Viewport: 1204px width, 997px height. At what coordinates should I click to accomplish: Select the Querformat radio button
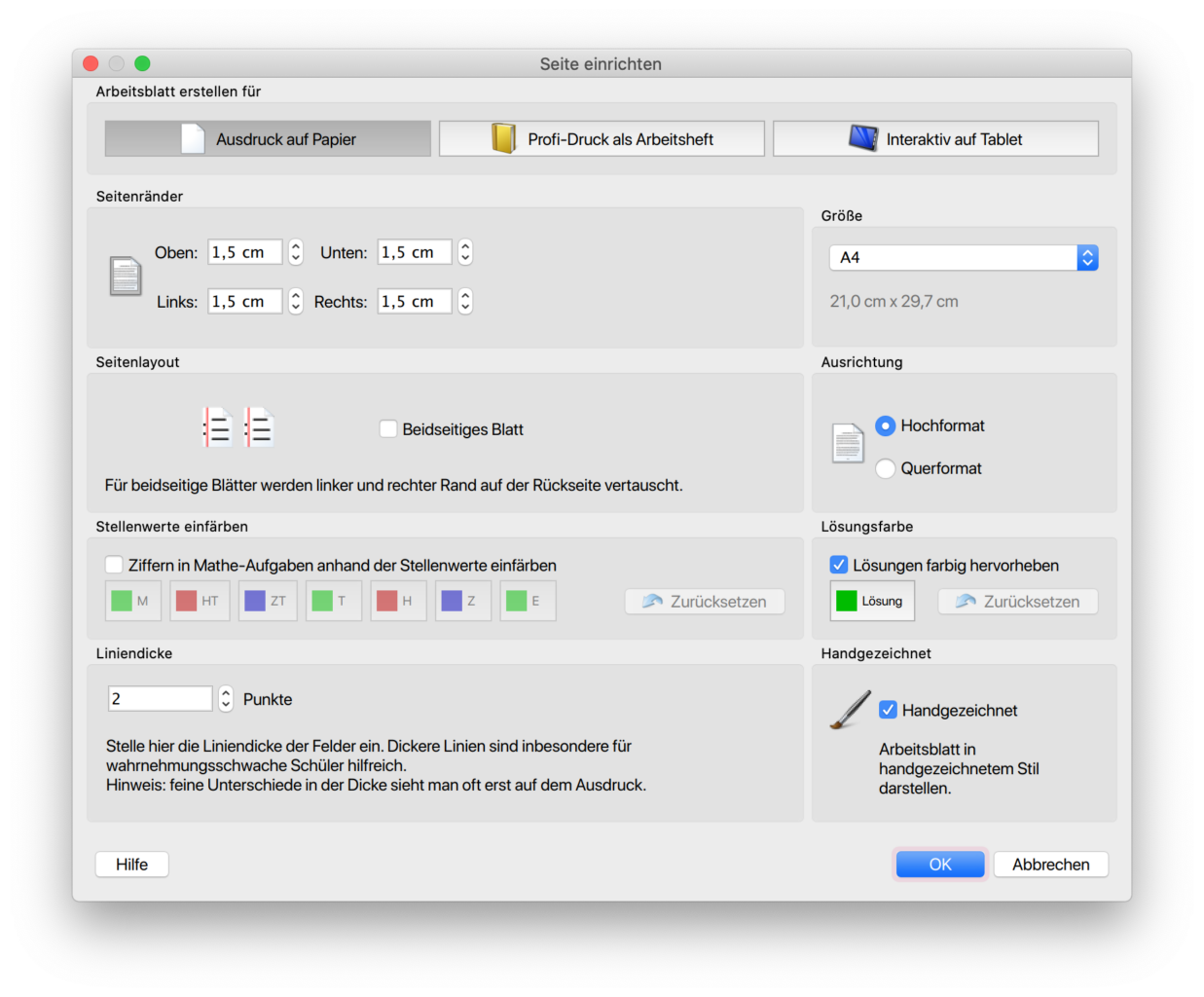point(885,468)
